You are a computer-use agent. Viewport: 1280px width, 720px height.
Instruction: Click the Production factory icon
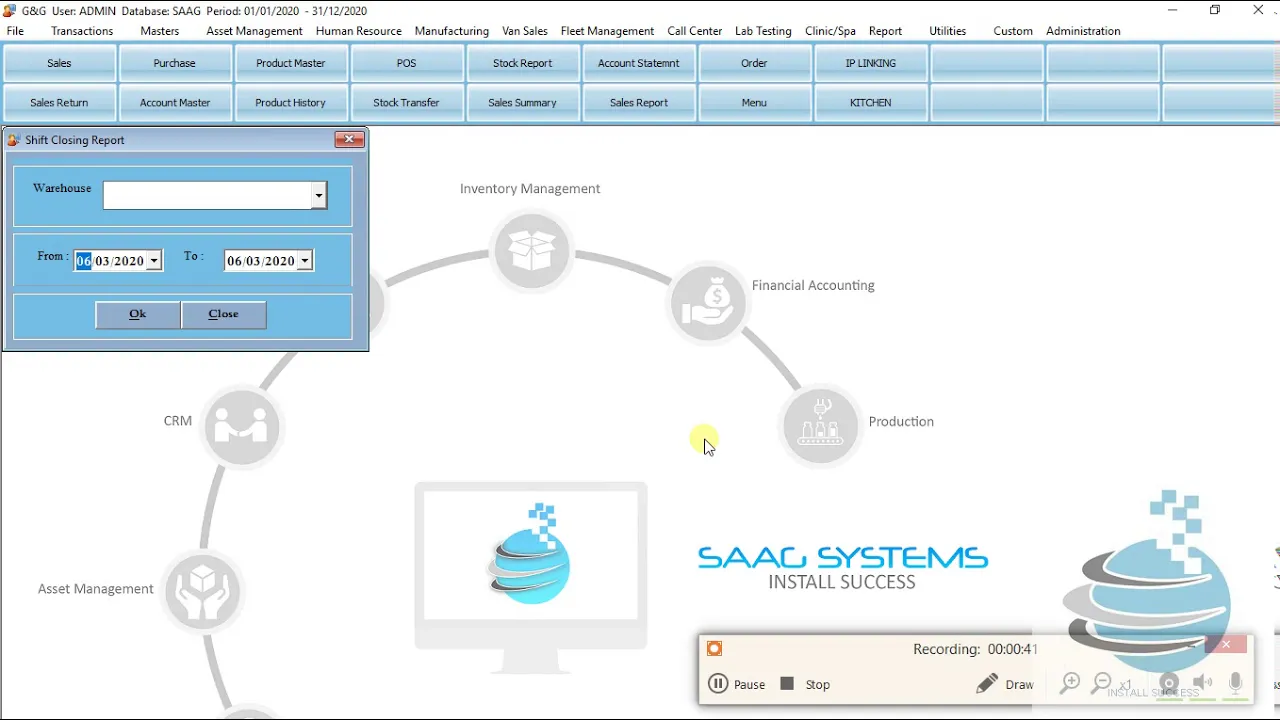[x=820, y=426]
